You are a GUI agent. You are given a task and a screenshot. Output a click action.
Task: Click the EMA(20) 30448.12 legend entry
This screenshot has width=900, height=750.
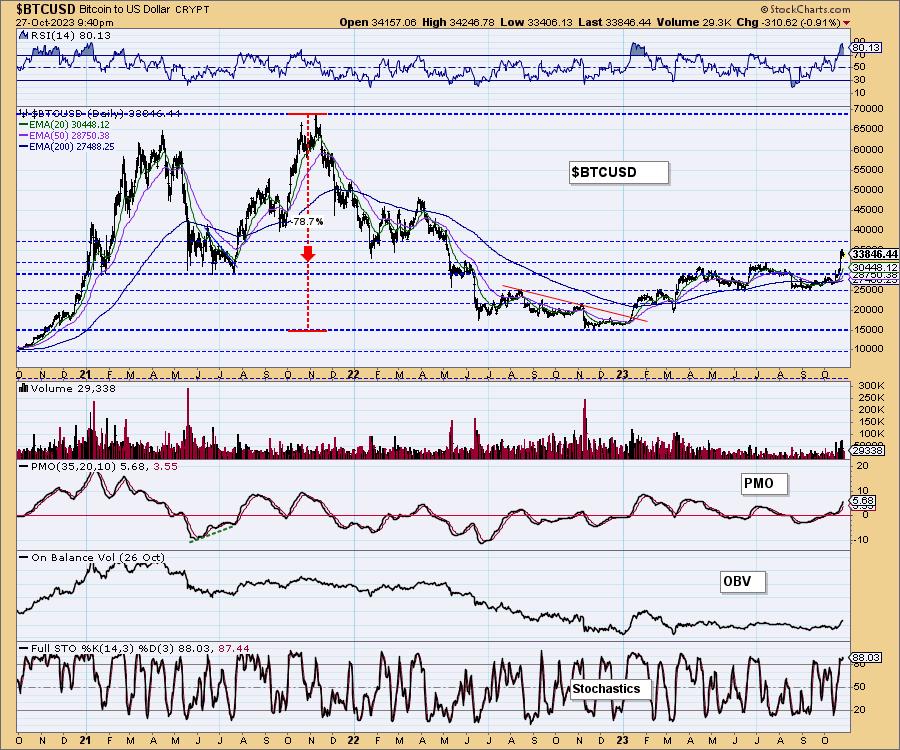pos(64,124)
